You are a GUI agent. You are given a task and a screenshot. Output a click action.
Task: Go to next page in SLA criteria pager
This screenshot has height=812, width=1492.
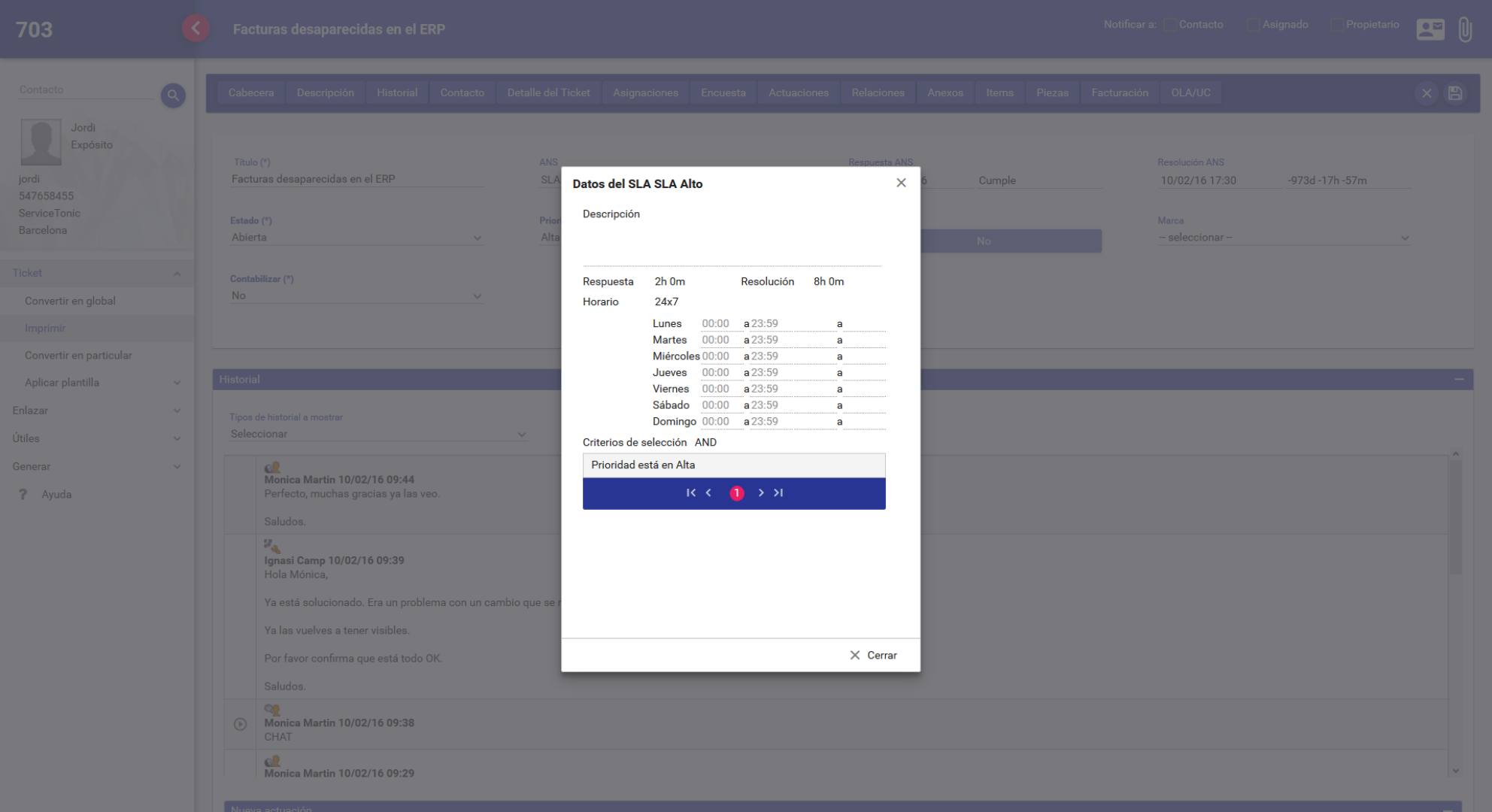pos(761,493)
